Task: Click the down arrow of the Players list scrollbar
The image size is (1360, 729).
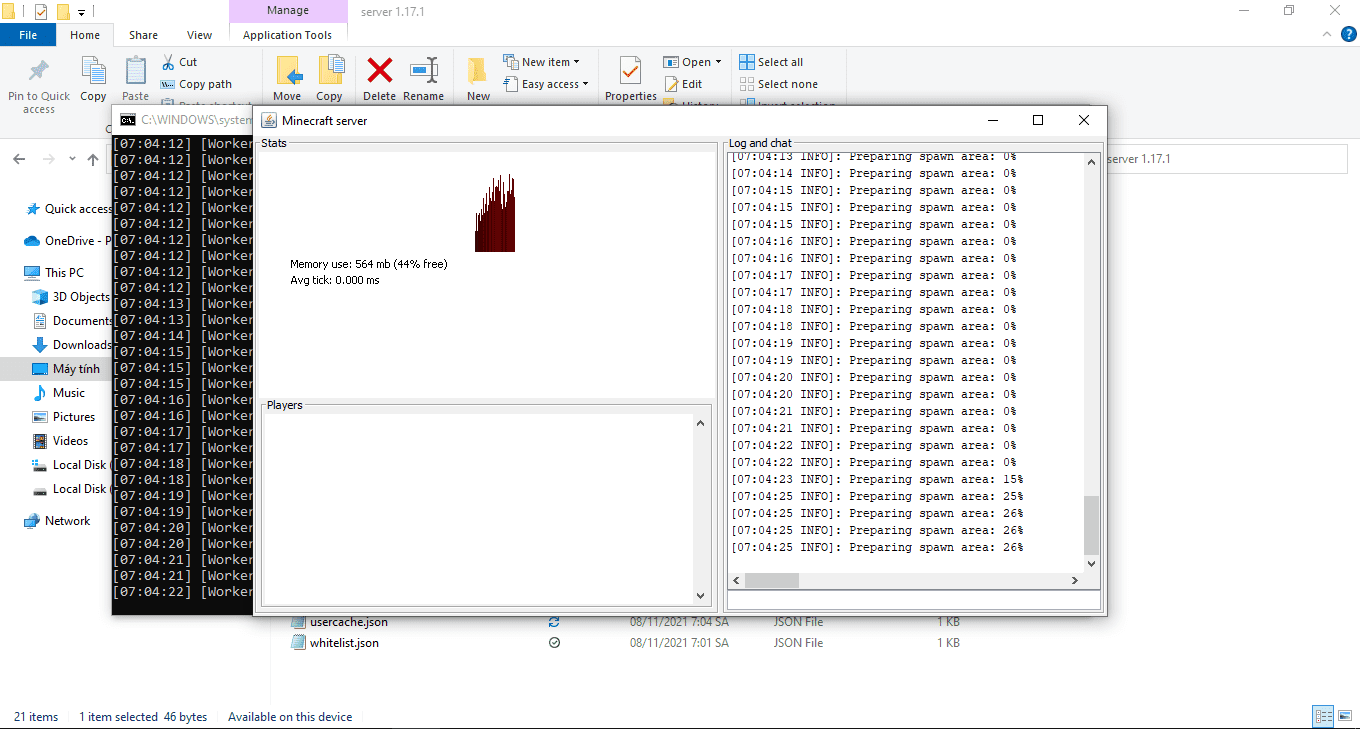Action: pos(700,597)
